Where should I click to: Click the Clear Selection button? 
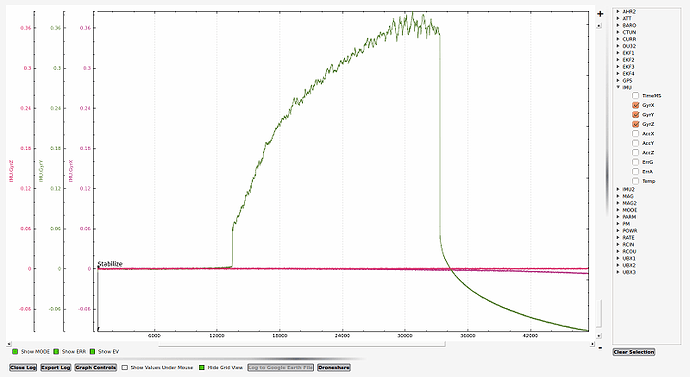tap(634, 352)
